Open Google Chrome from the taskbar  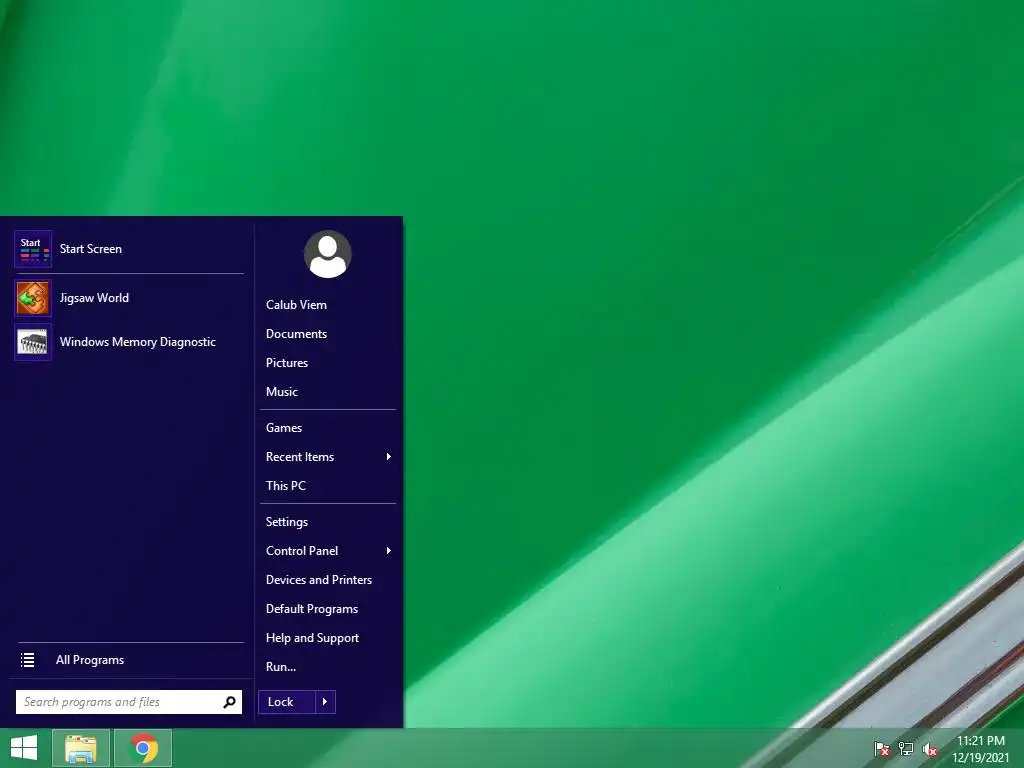click(x=143, y=748)
